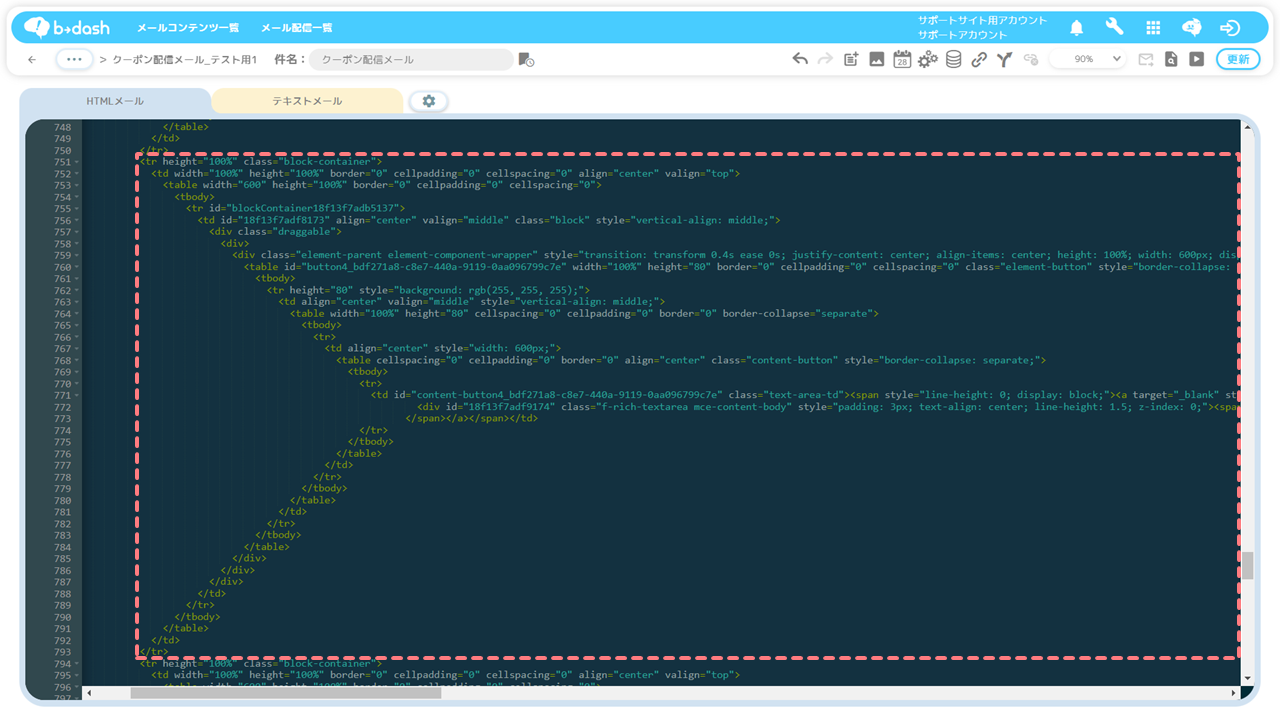Open the 90% zoom dropdown

tap(1089, 59)
